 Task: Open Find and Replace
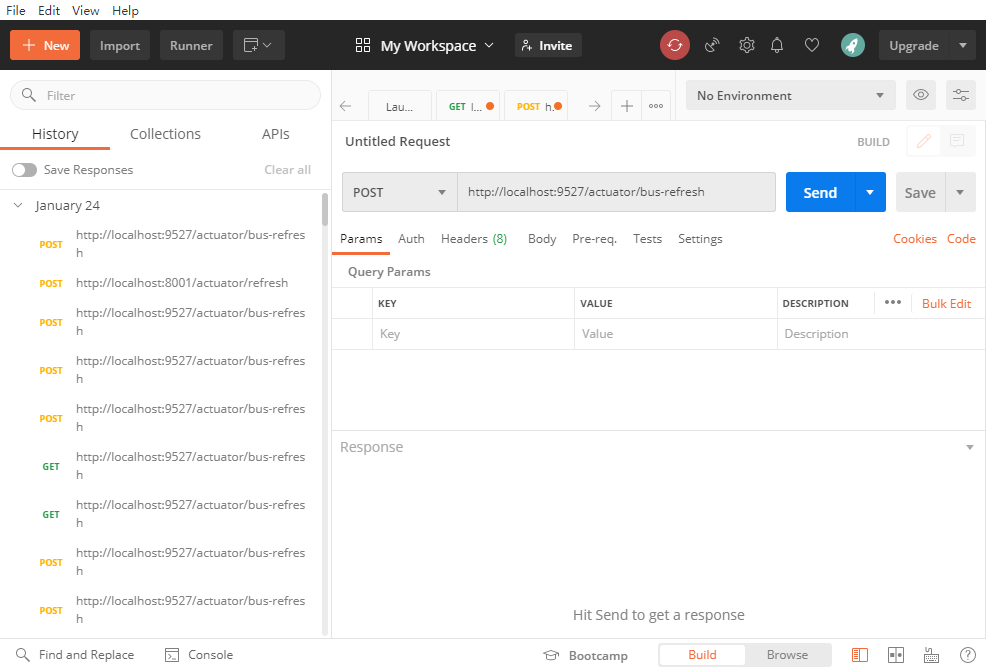coord(75,655)
